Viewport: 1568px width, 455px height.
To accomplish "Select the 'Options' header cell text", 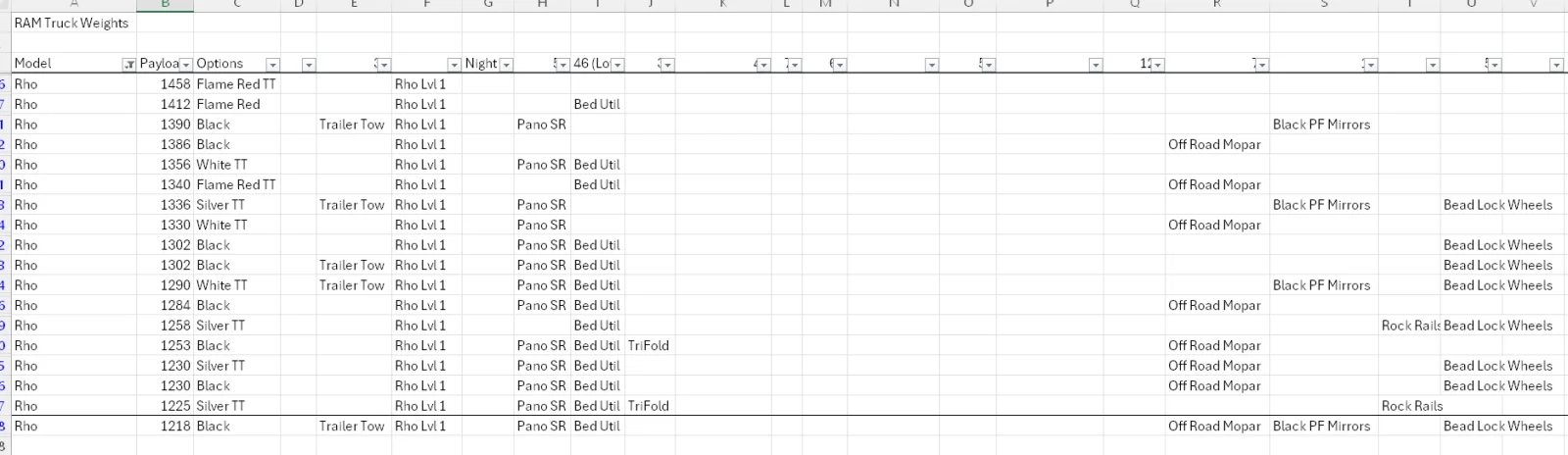I will click(220, 64).
